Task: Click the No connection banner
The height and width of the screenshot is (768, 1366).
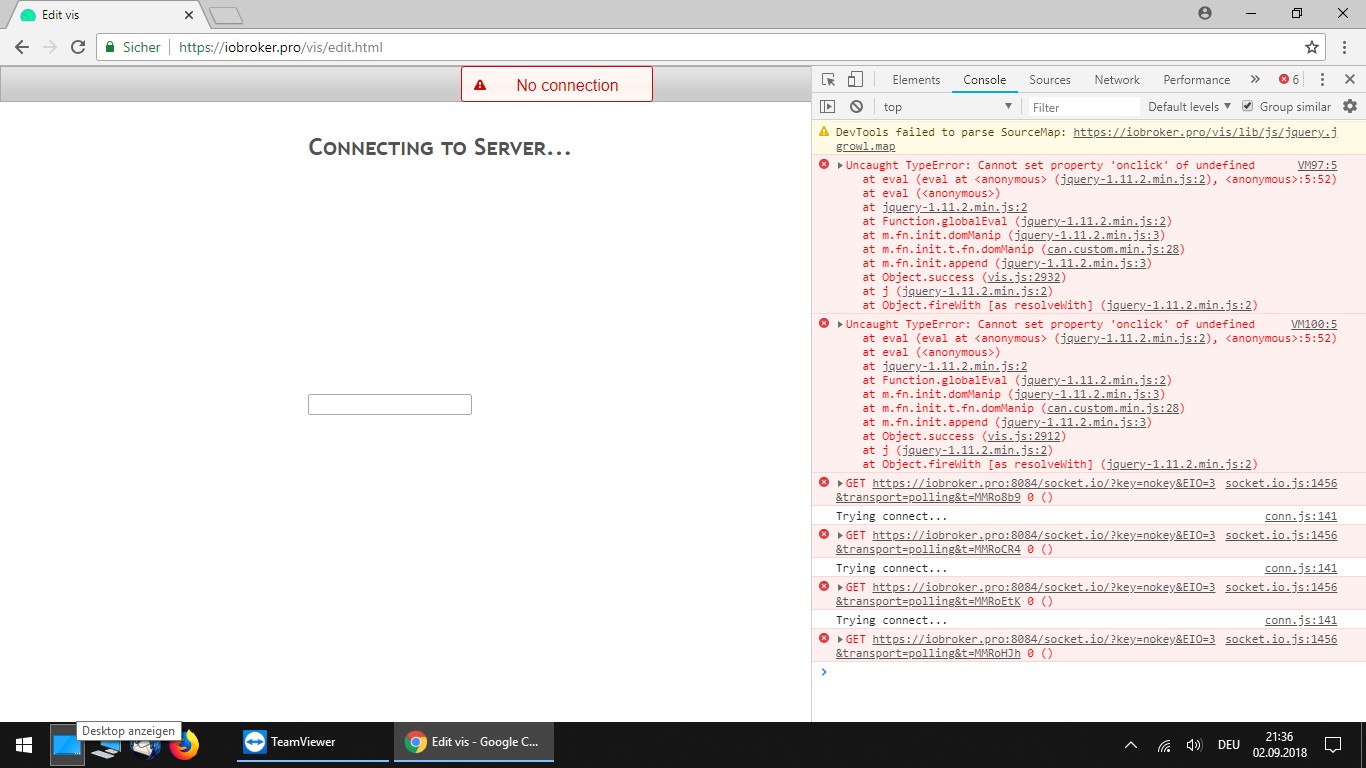Action: pos(557,84)
